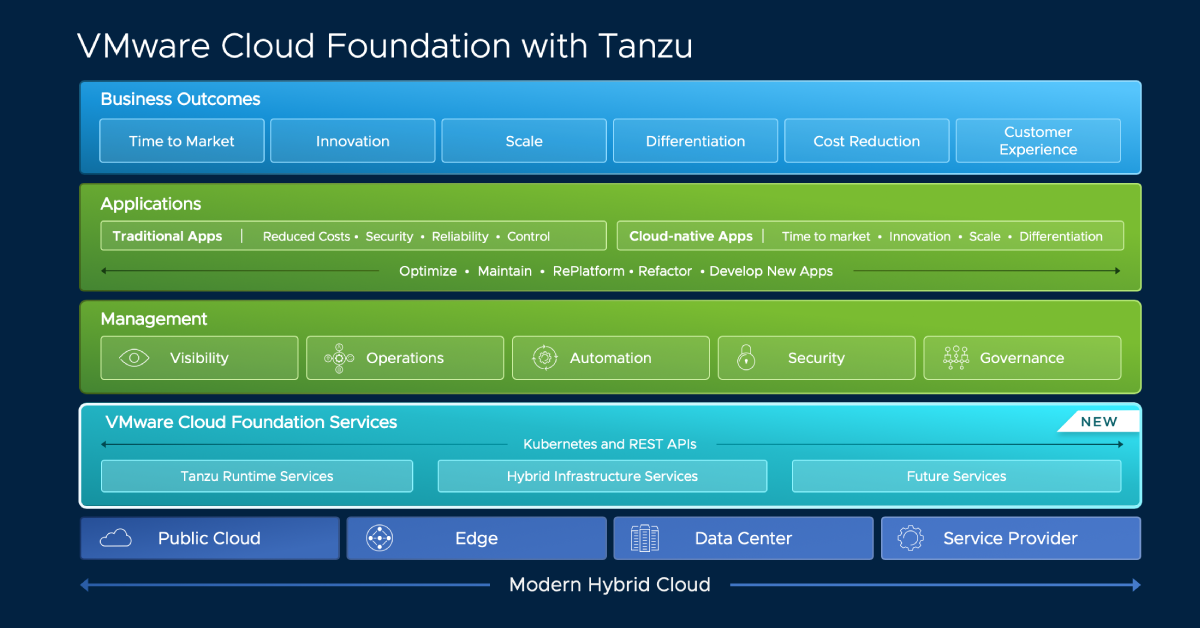Click the RePlatform text

(588, 271)
